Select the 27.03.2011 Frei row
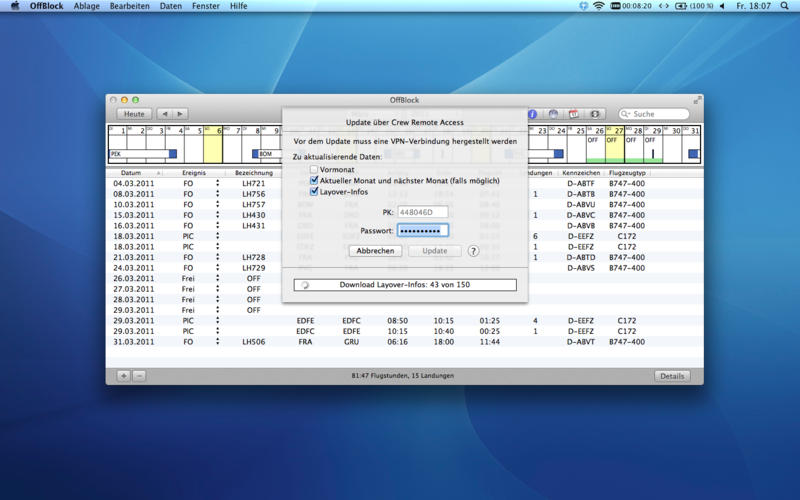 click(405, 289)
